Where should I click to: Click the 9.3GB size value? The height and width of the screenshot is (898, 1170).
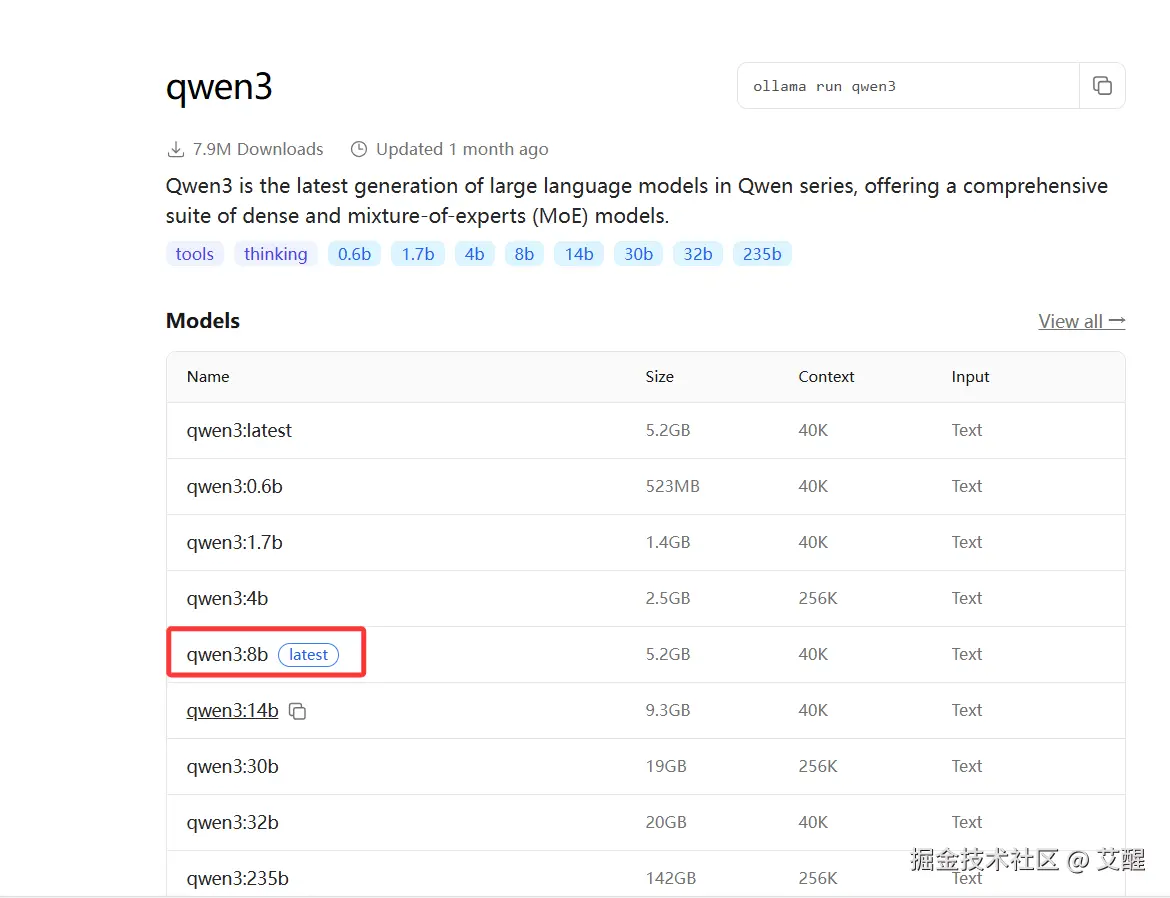click(x=668, y=711)
